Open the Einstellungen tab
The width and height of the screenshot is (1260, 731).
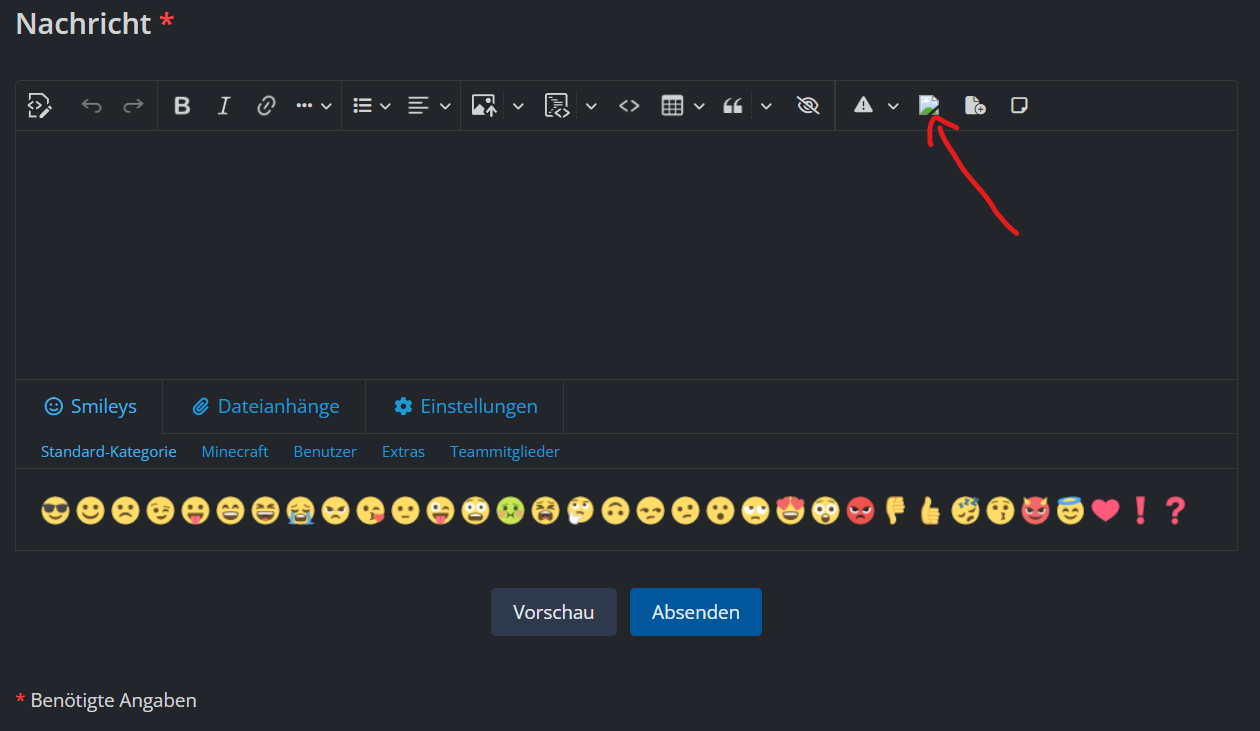click(x=465, y=406)
